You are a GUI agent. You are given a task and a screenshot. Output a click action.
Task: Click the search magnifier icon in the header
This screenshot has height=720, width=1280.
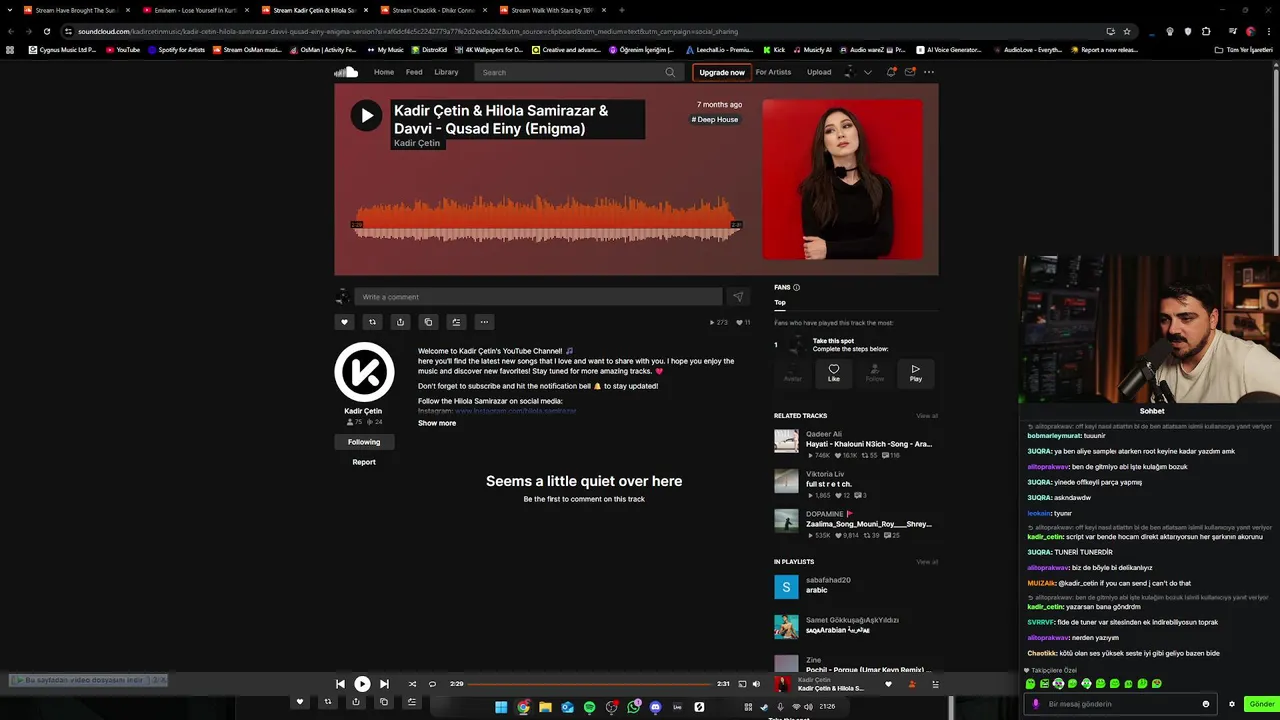click(670, 72)
